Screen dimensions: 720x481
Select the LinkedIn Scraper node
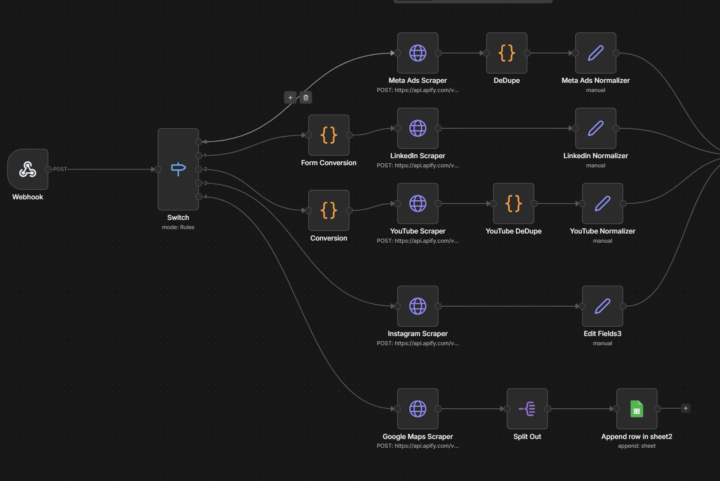tap(417, 128)
